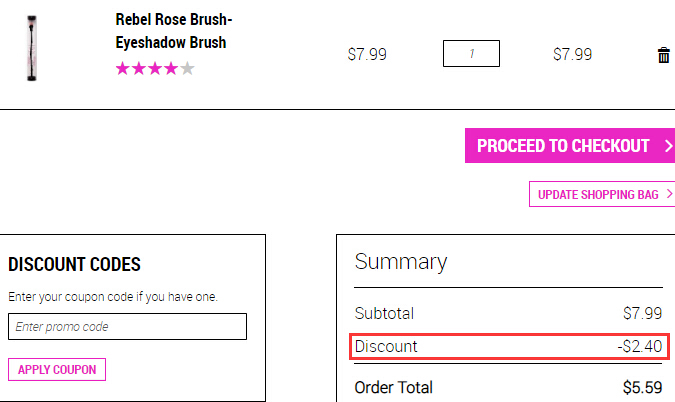Click the grey fifth rating star

[187, 68]
